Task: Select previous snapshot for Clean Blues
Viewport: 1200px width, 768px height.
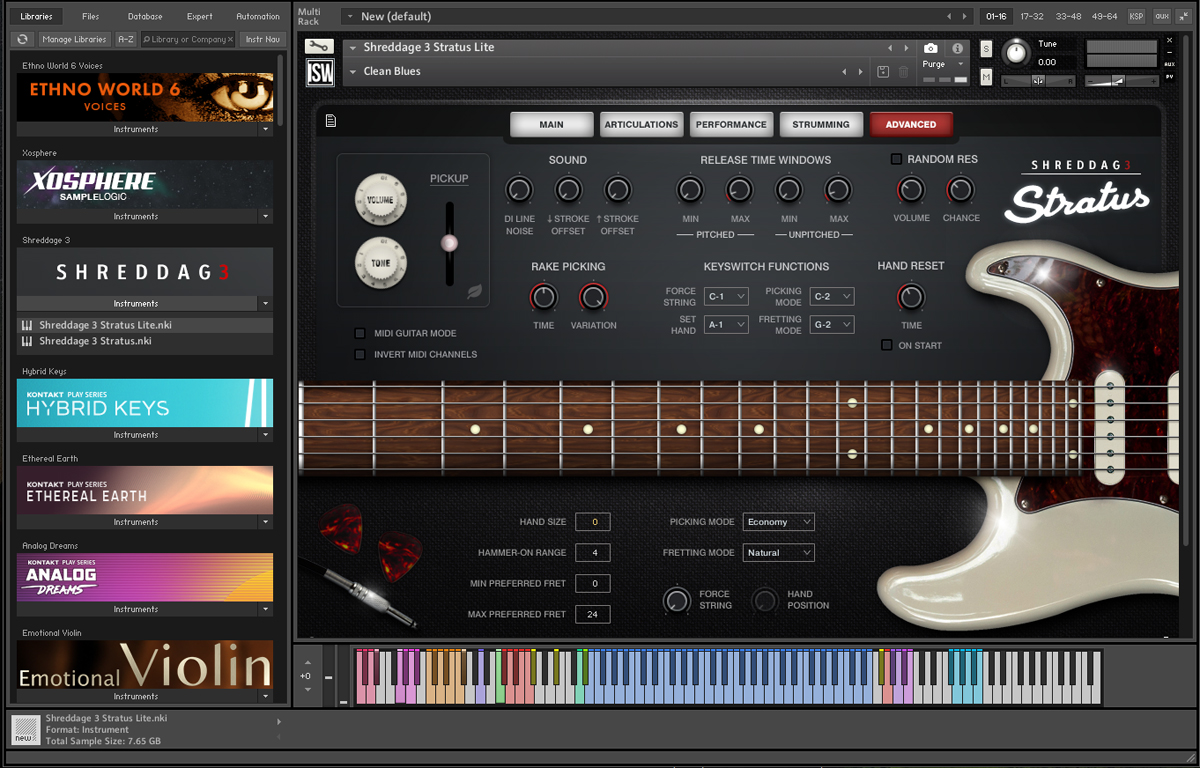Action: [x=844, y=72]
